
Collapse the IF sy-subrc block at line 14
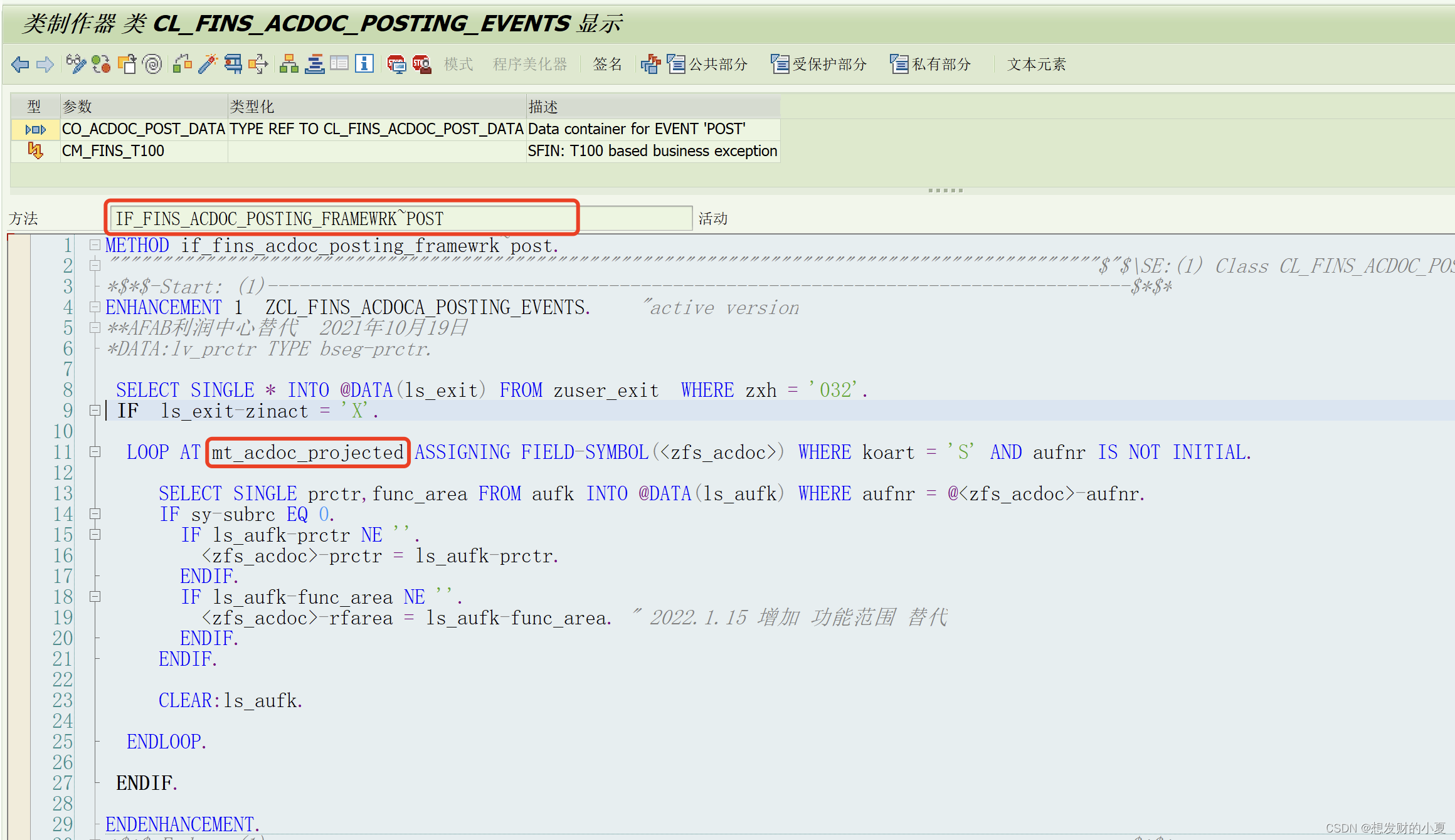coord(95,514)
